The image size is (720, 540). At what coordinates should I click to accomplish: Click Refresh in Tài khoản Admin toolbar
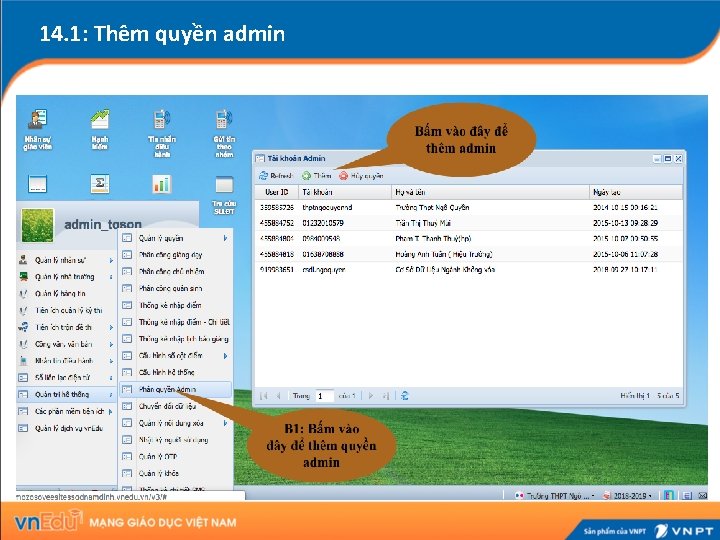click(276, 175)
